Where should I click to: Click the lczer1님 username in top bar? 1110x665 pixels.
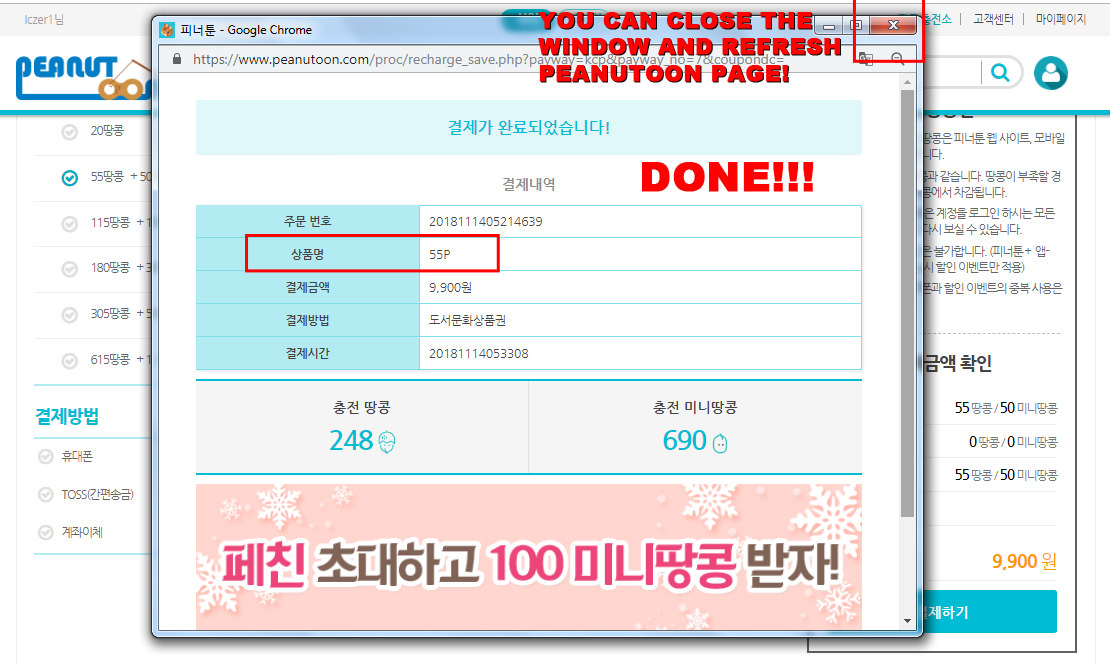point(44,19)
